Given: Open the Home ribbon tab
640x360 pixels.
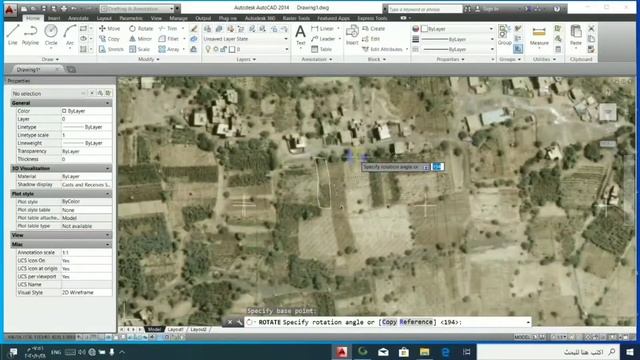Looking at the screenshot, I should [33, 18].
